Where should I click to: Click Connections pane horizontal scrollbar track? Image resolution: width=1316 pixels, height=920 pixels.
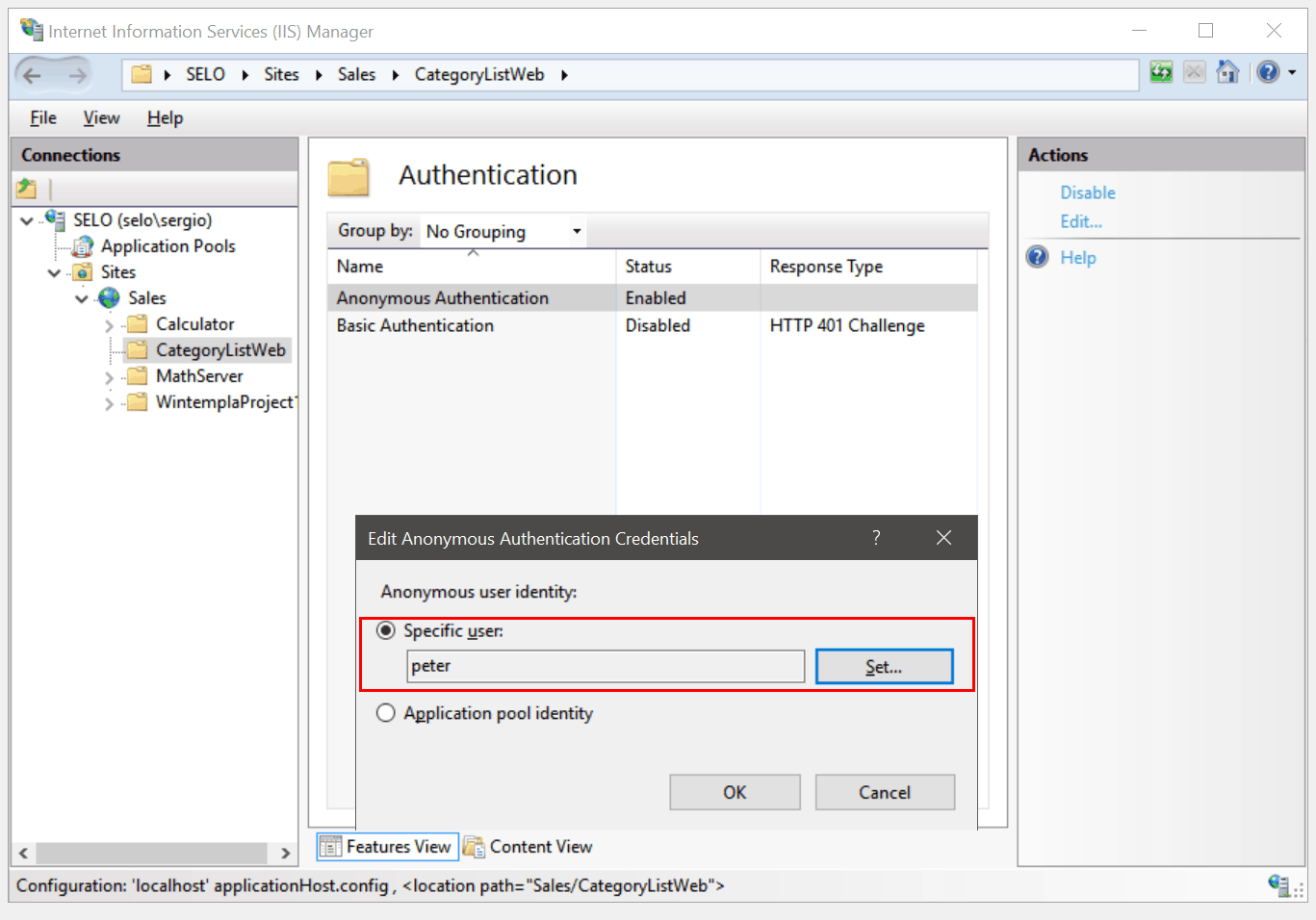pos(151,853)
